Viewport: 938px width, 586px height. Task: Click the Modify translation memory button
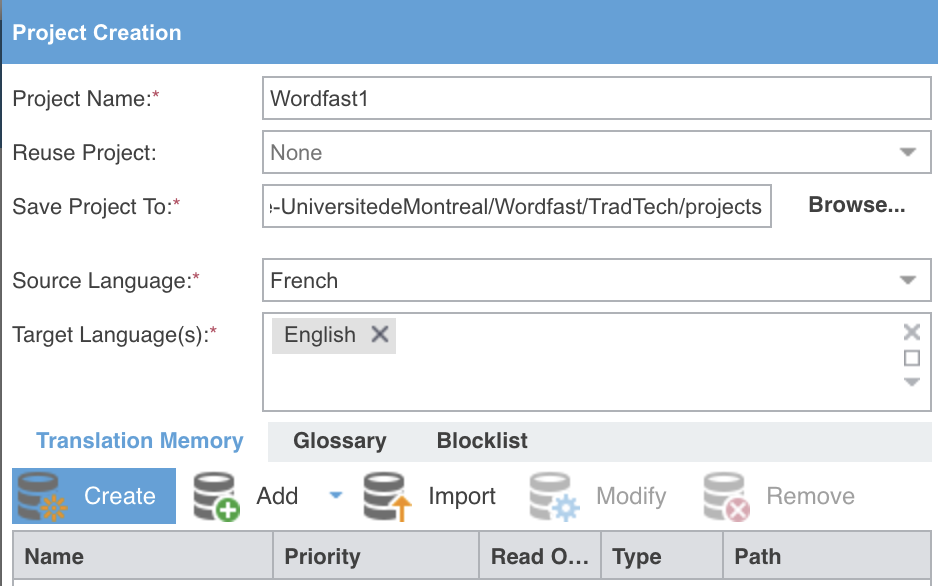(x=598, y=496)
